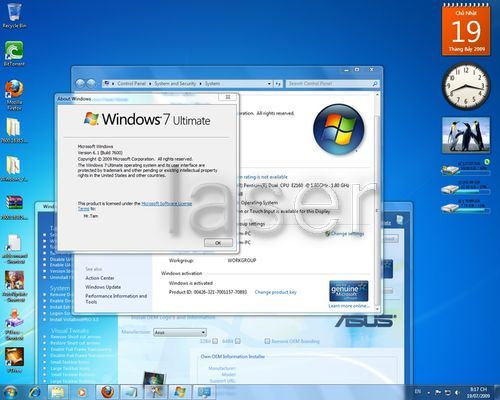The image size is (500, 400).
Task: Click Windows is activated text
Action: tap(191, 283)
